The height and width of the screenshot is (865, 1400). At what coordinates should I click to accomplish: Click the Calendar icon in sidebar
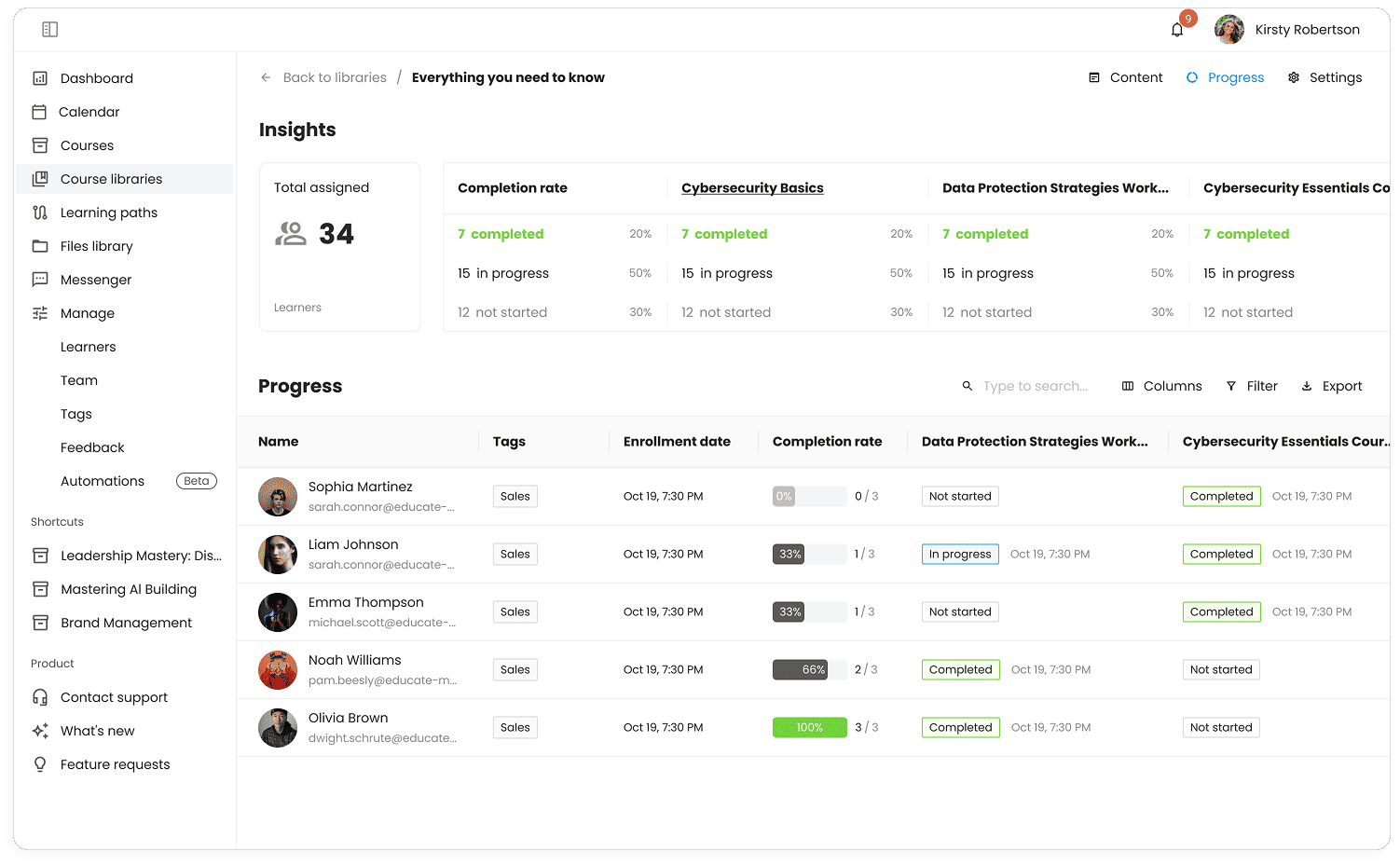(x=39, y=112)
